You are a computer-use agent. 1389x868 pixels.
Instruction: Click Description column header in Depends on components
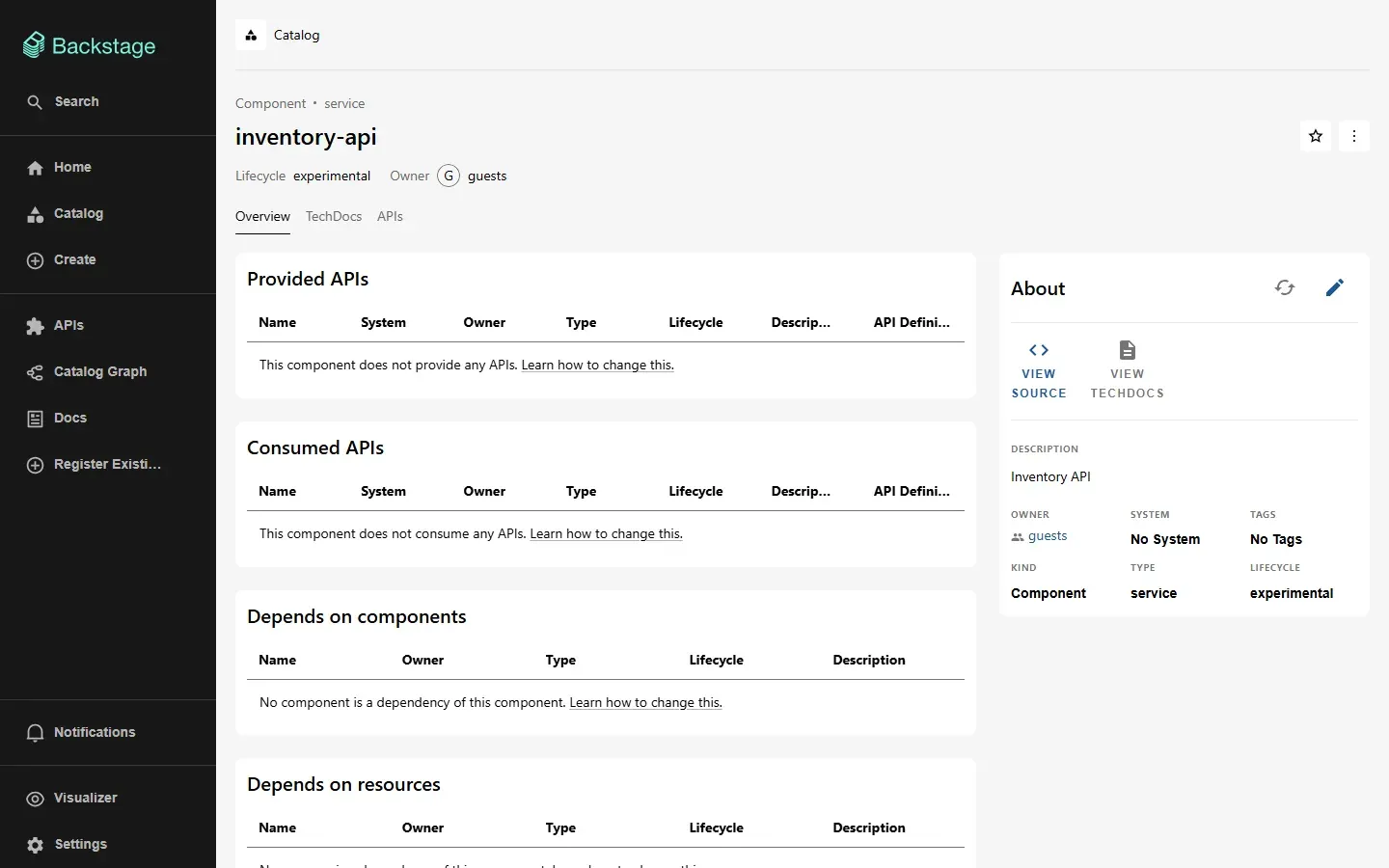point(869,660)
